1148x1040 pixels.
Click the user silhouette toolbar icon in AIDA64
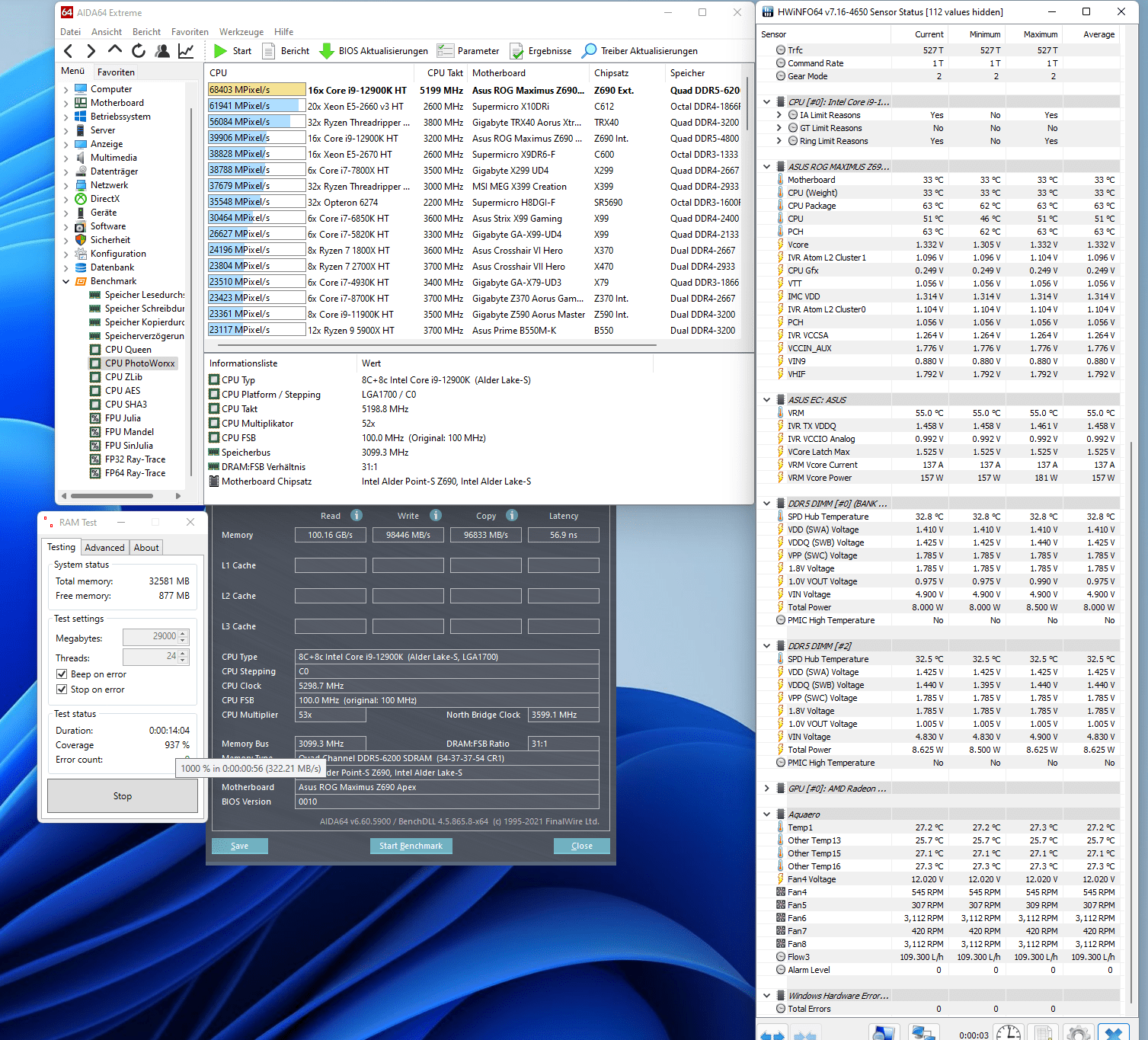162,51
